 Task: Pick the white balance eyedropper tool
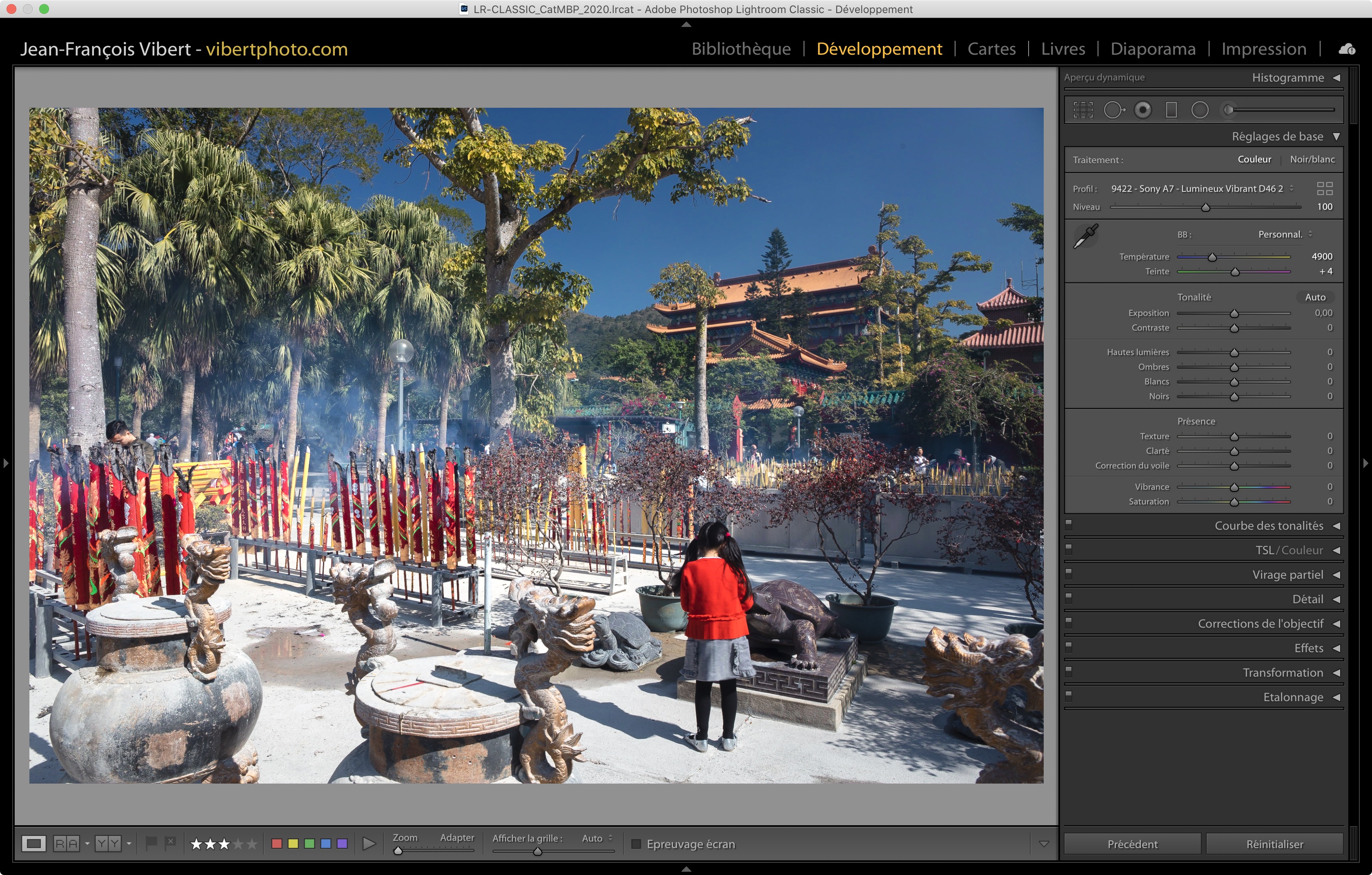1086,235
